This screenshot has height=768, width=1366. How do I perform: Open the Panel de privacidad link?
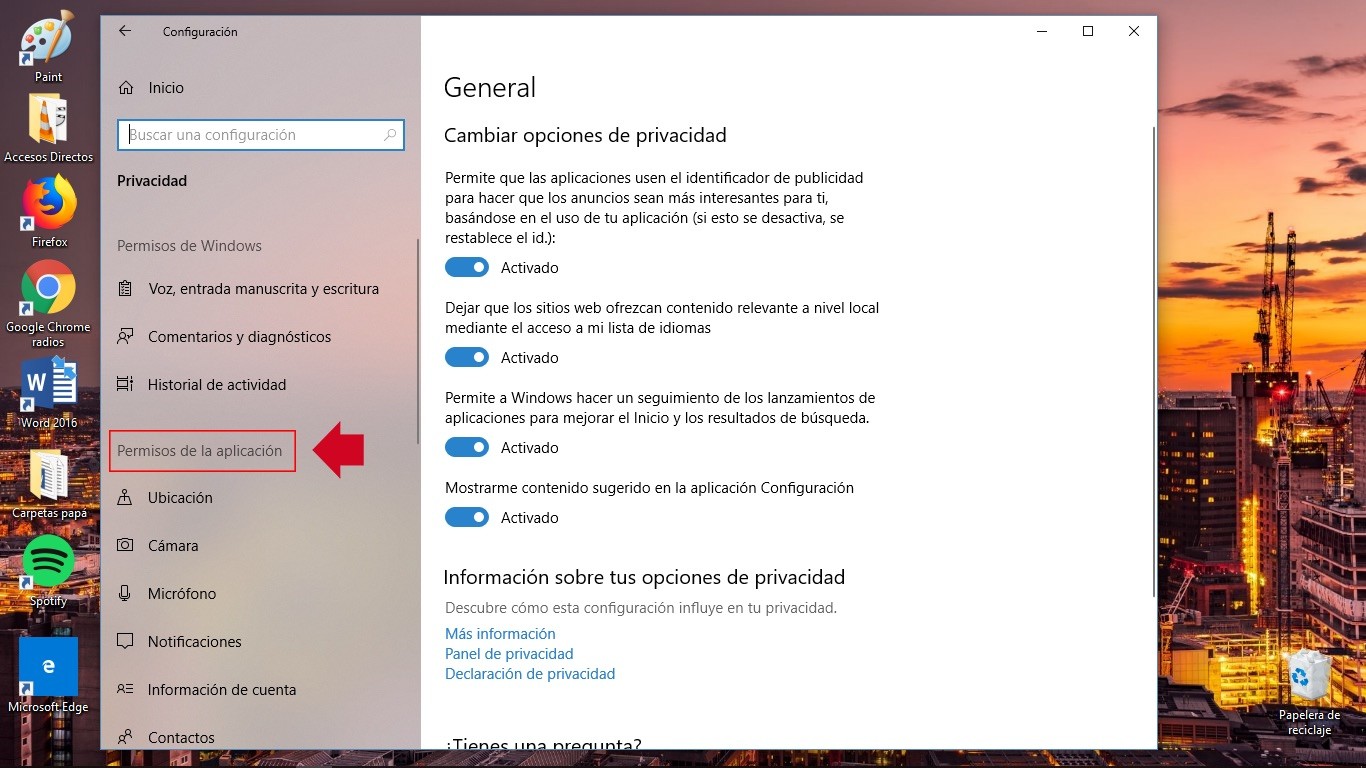(509, 653)
